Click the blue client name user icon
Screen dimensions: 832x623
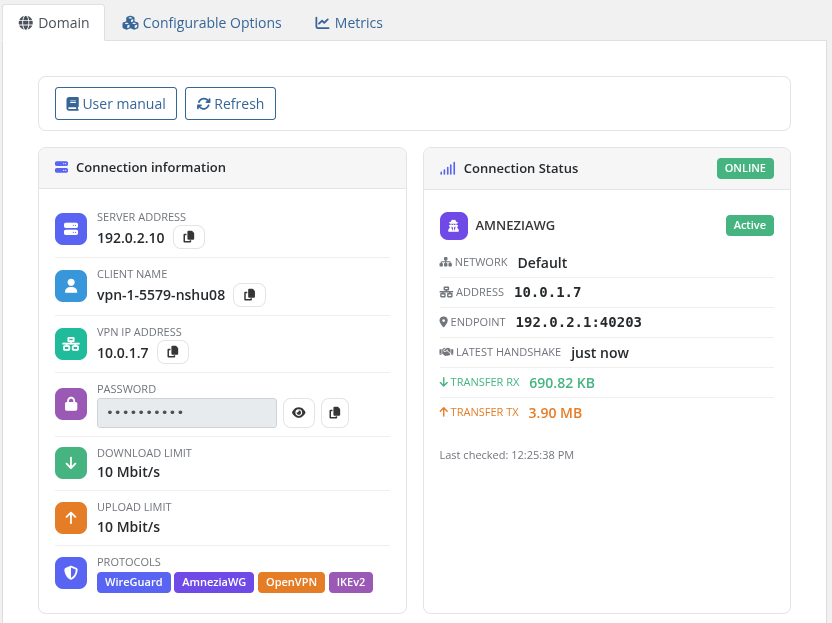(x=71, y=286)
